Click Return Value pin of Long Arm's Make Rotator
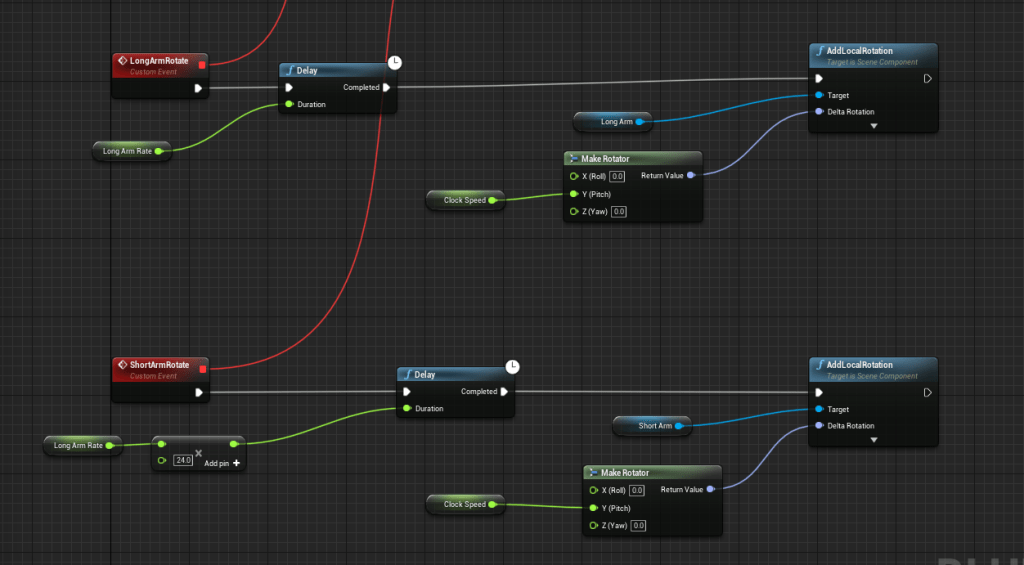Screen dimensions: 1024x565 (691, 175)
